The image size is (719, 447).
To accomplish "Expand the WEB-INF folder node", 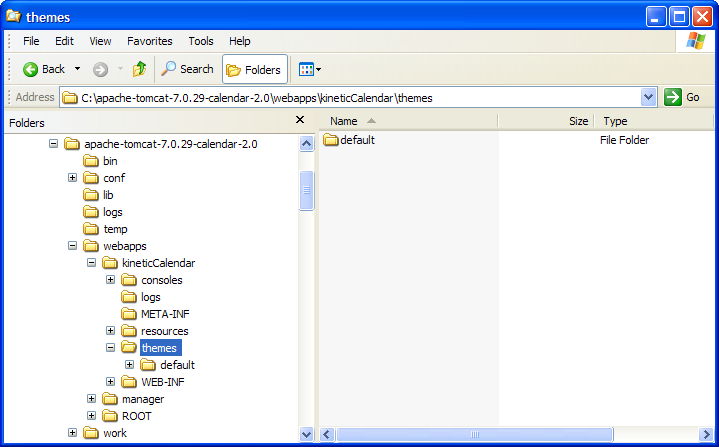I will tap(111, 382).
